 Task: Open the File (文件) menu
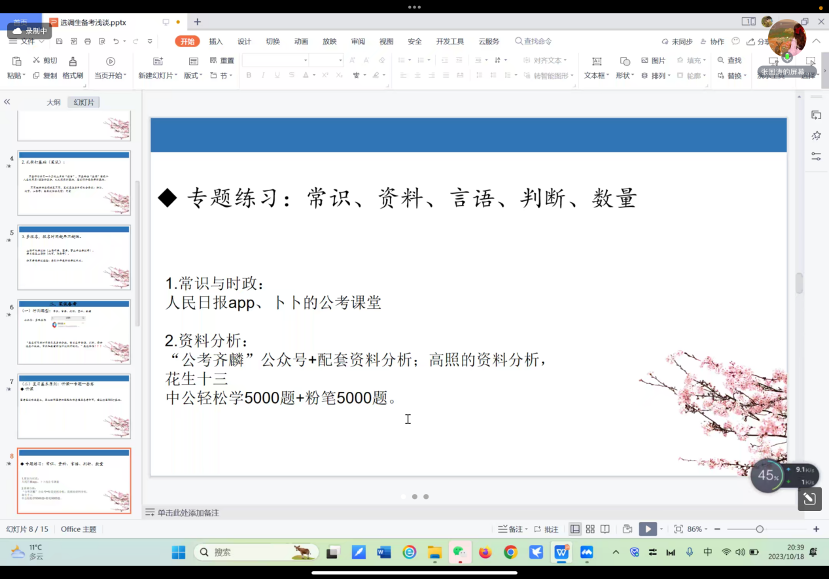pyautogui.click(x=27, y=41)
